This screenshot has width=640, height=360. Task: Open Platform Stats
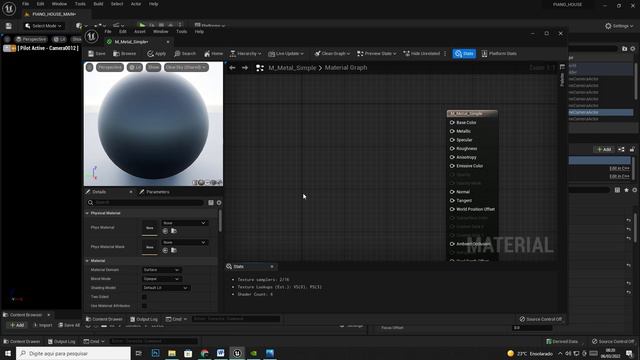pos(499,53)
